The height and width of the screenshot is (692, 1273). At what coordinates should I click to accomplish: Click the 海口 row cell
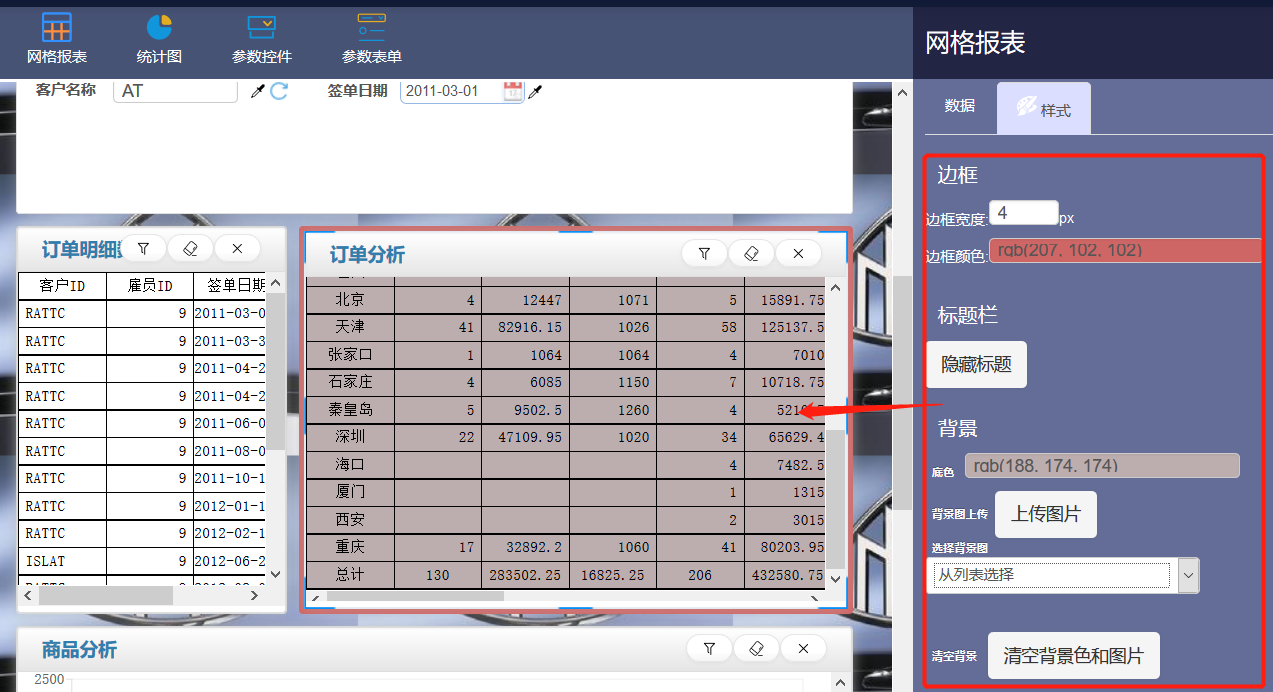(350, 464)
